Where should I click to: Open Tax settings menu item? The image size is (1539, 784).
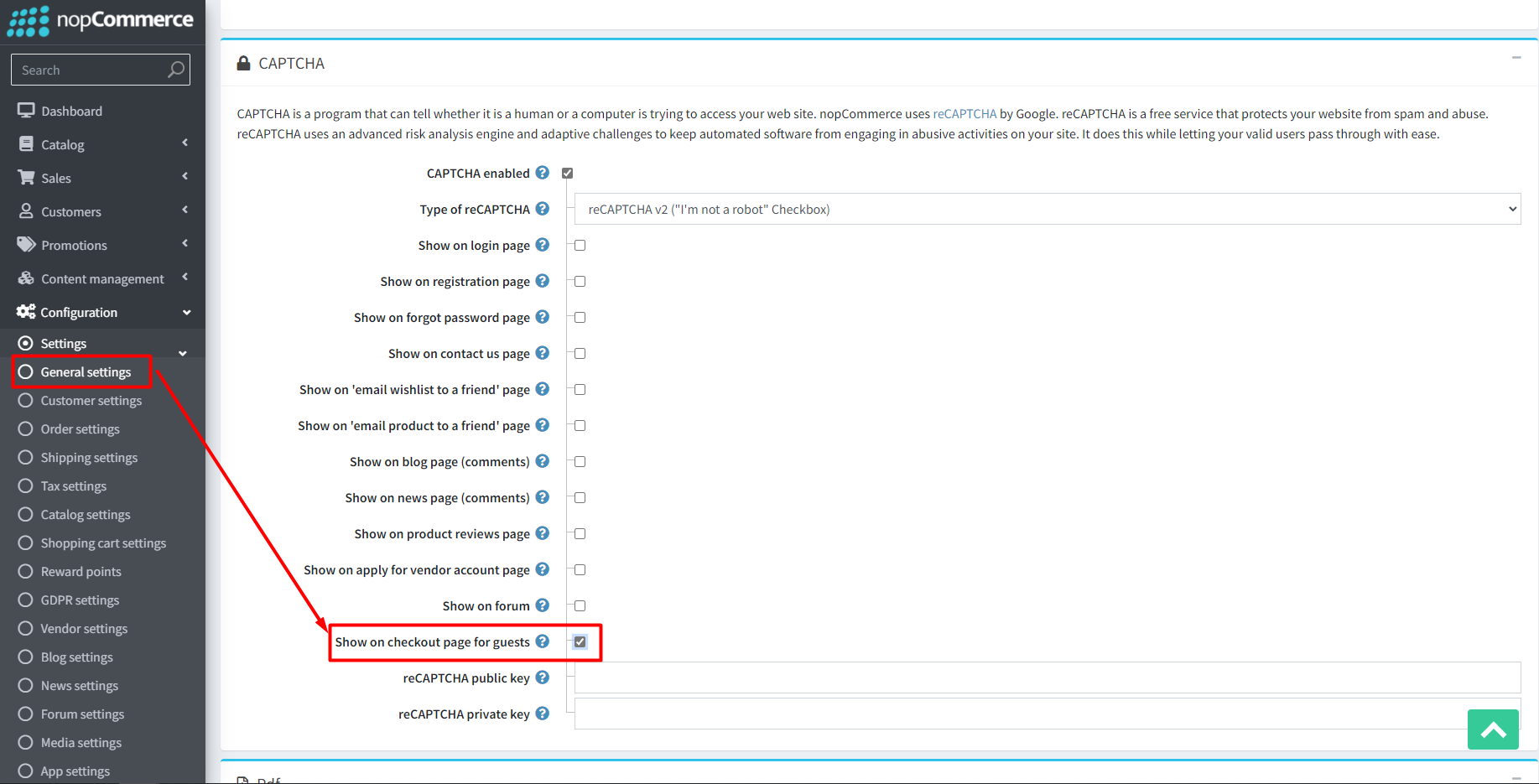point(73,485)
